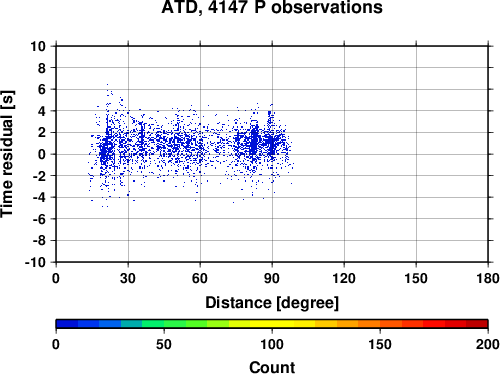This screenshot has height=374, width=500.
Task: Click the x-axis tick label 90
Action: pos(272,278)
